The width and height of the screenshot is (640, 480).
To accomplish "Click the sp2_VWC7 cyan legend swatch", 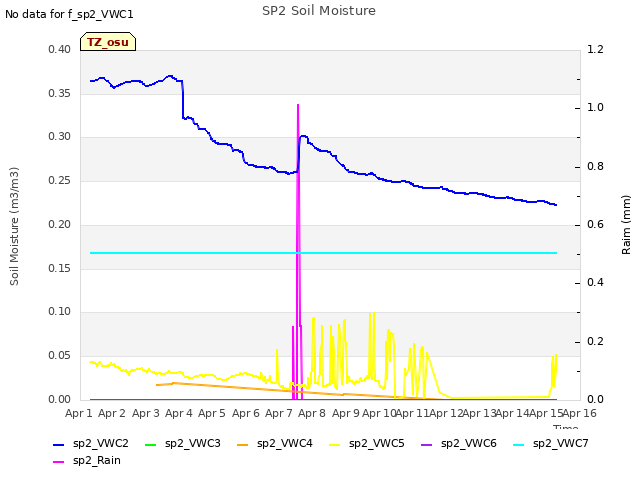I will [518, 445].
